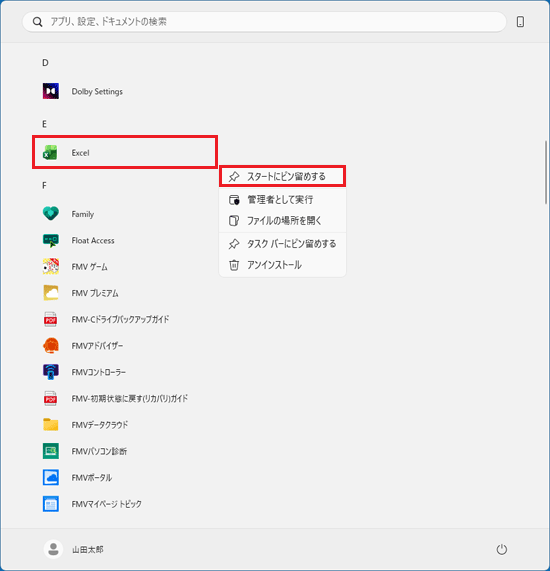This screenshot has height=571, width=550.
Task: Open the FMVアドバイザー icon
Action: tap(51, 346)
